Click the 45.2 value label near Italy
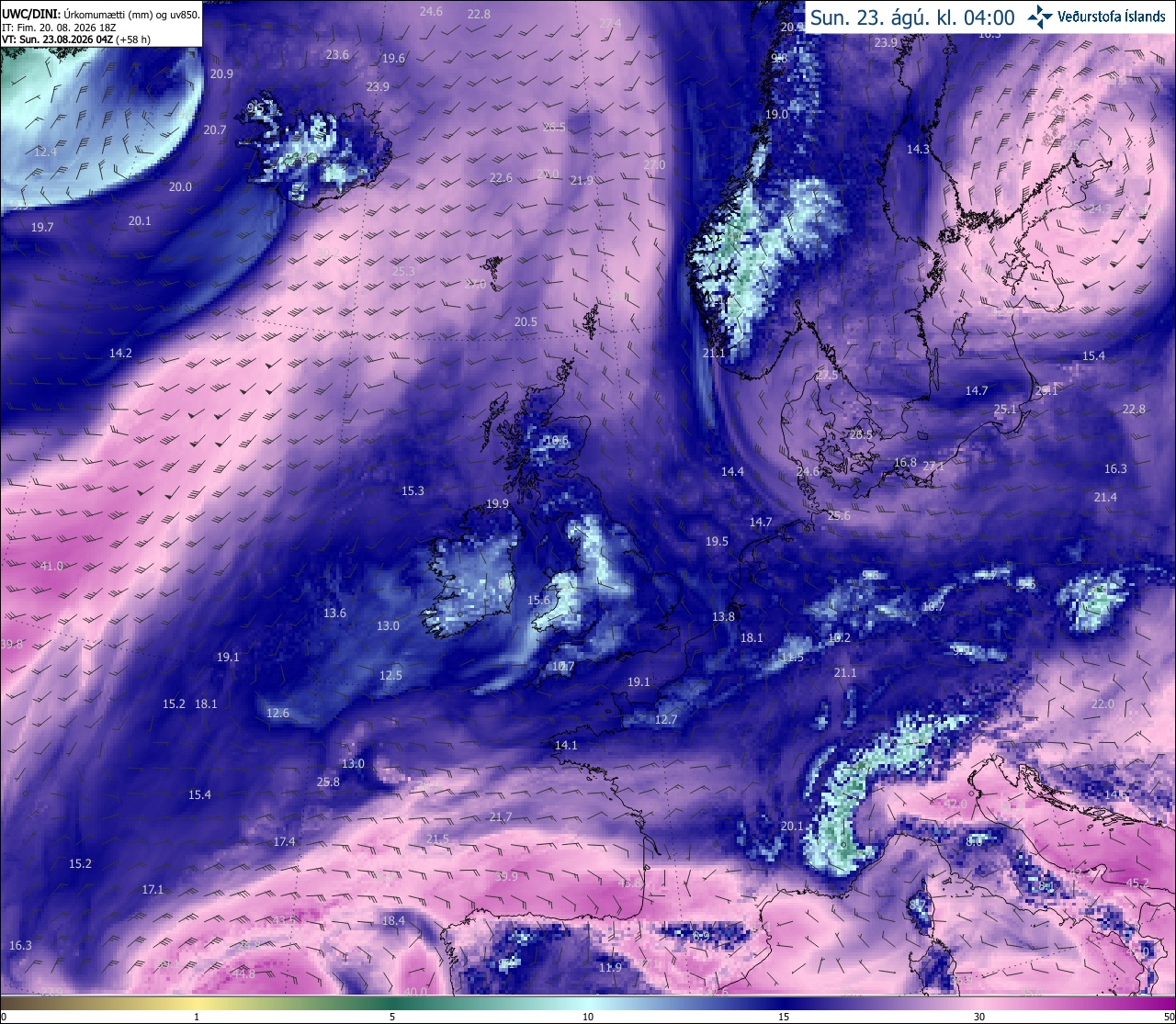The width and height of the screenshot is (1176, 1024). [1137, 883]
